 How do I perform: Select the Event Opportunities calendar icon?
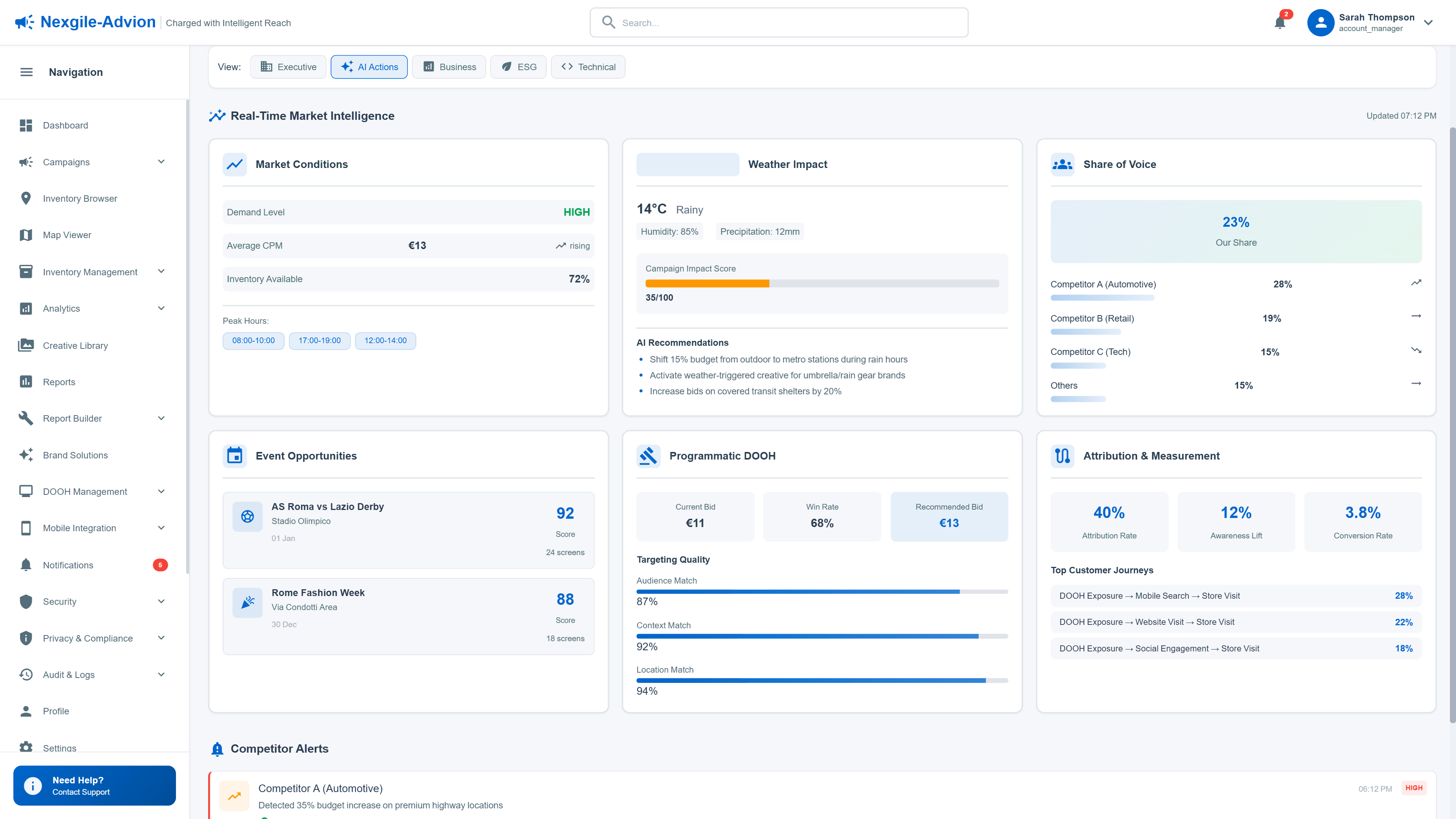[235, 455]
